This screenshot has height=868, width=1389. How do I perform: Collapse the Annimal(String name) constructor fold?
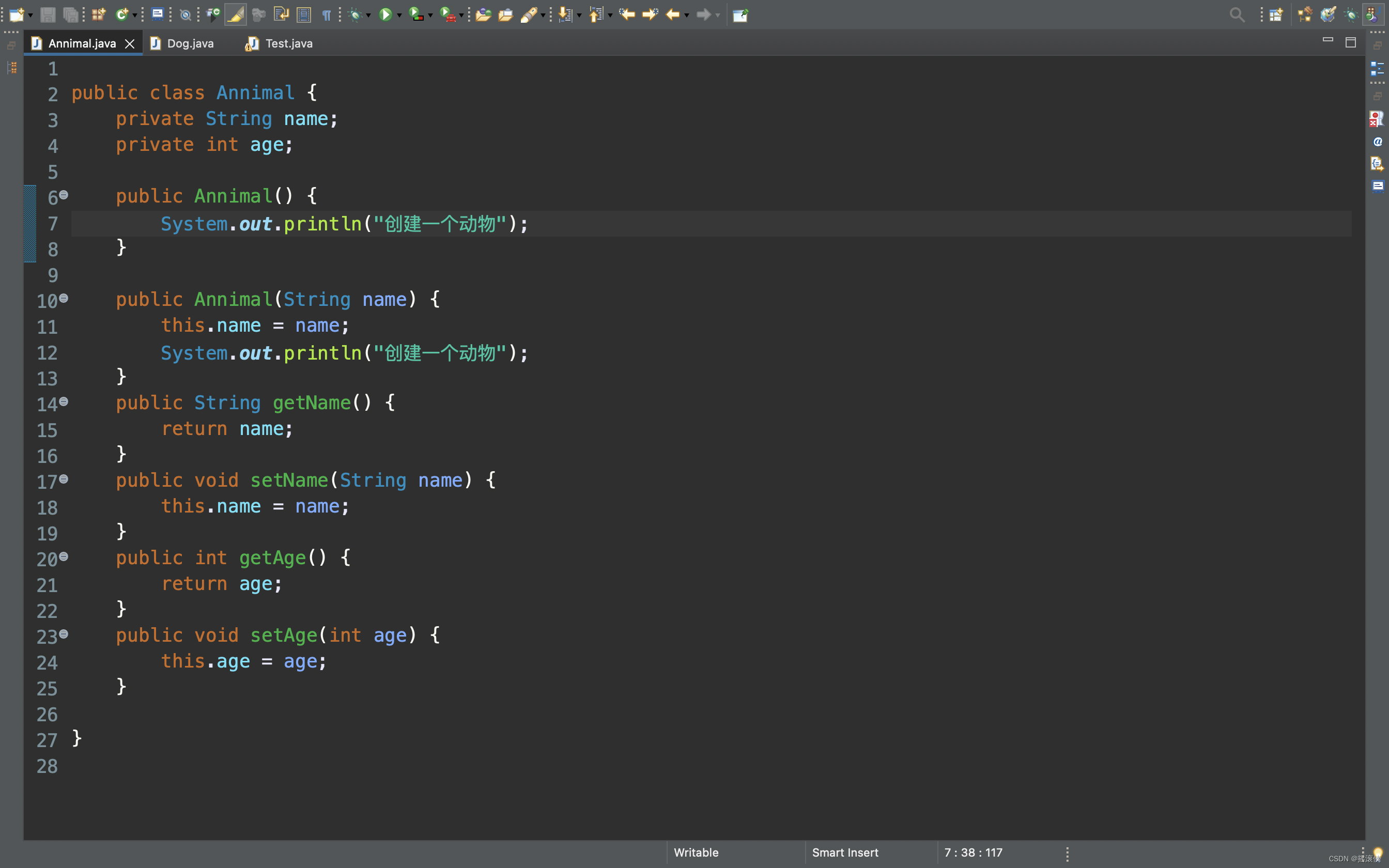click(64, 299)
